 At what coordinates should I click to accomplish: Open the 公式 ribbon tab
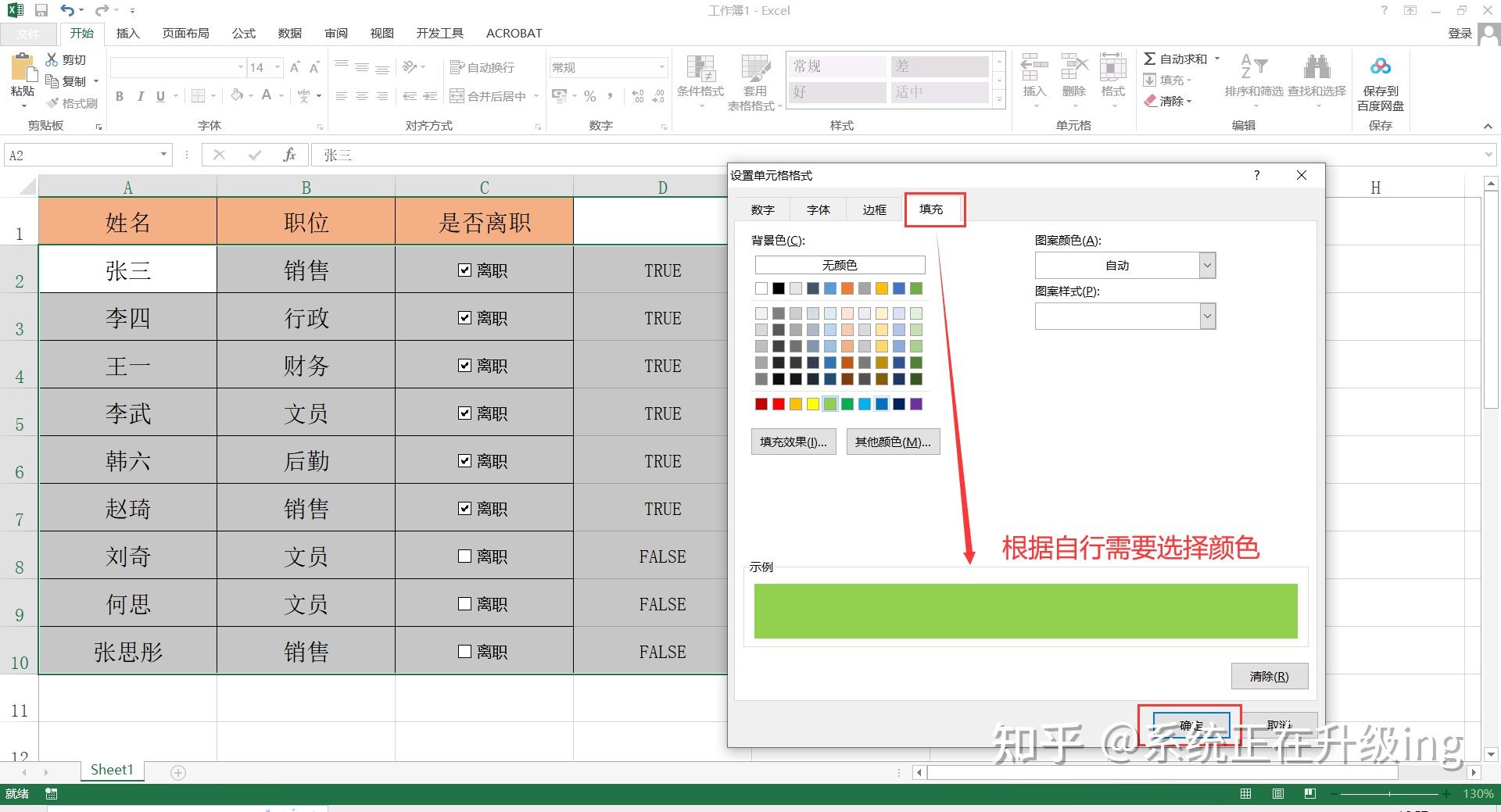(243, 34)
